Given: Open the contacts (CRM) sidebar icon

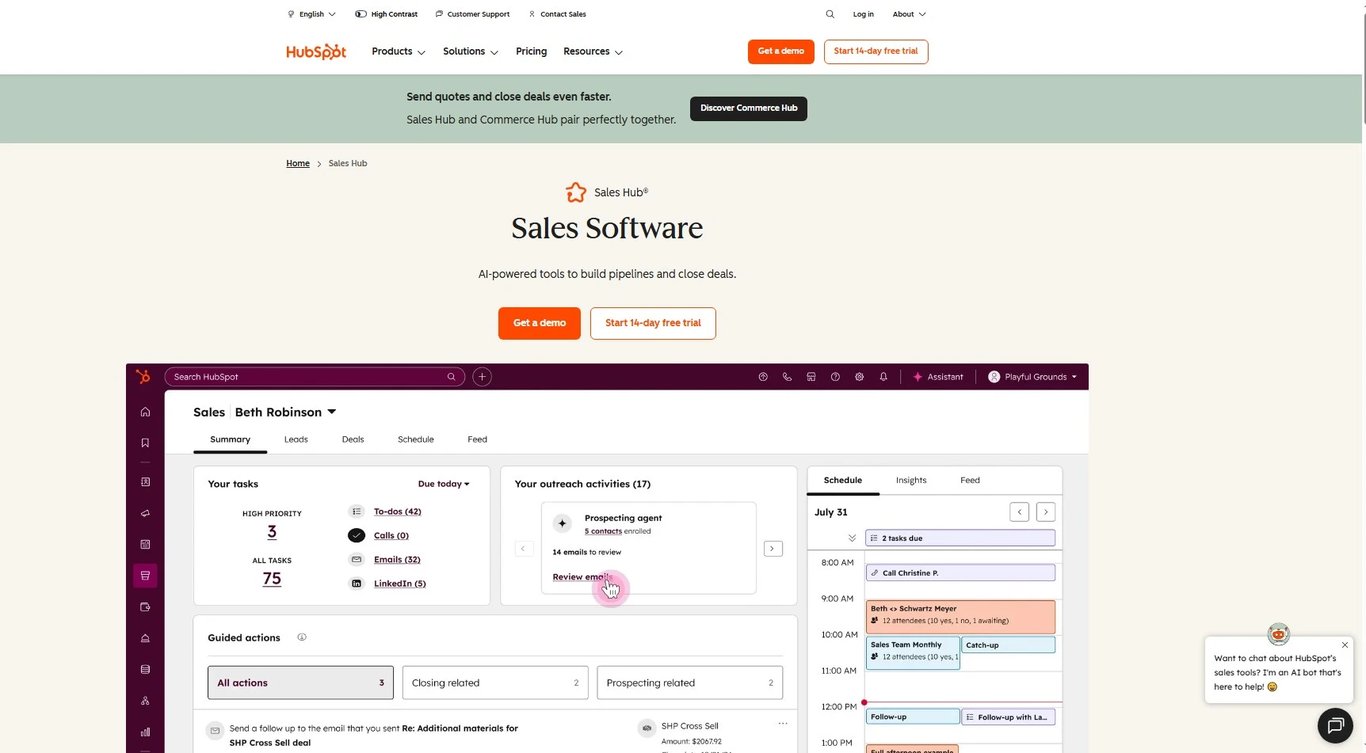Looking at the screenshot, I should point(145,482).
